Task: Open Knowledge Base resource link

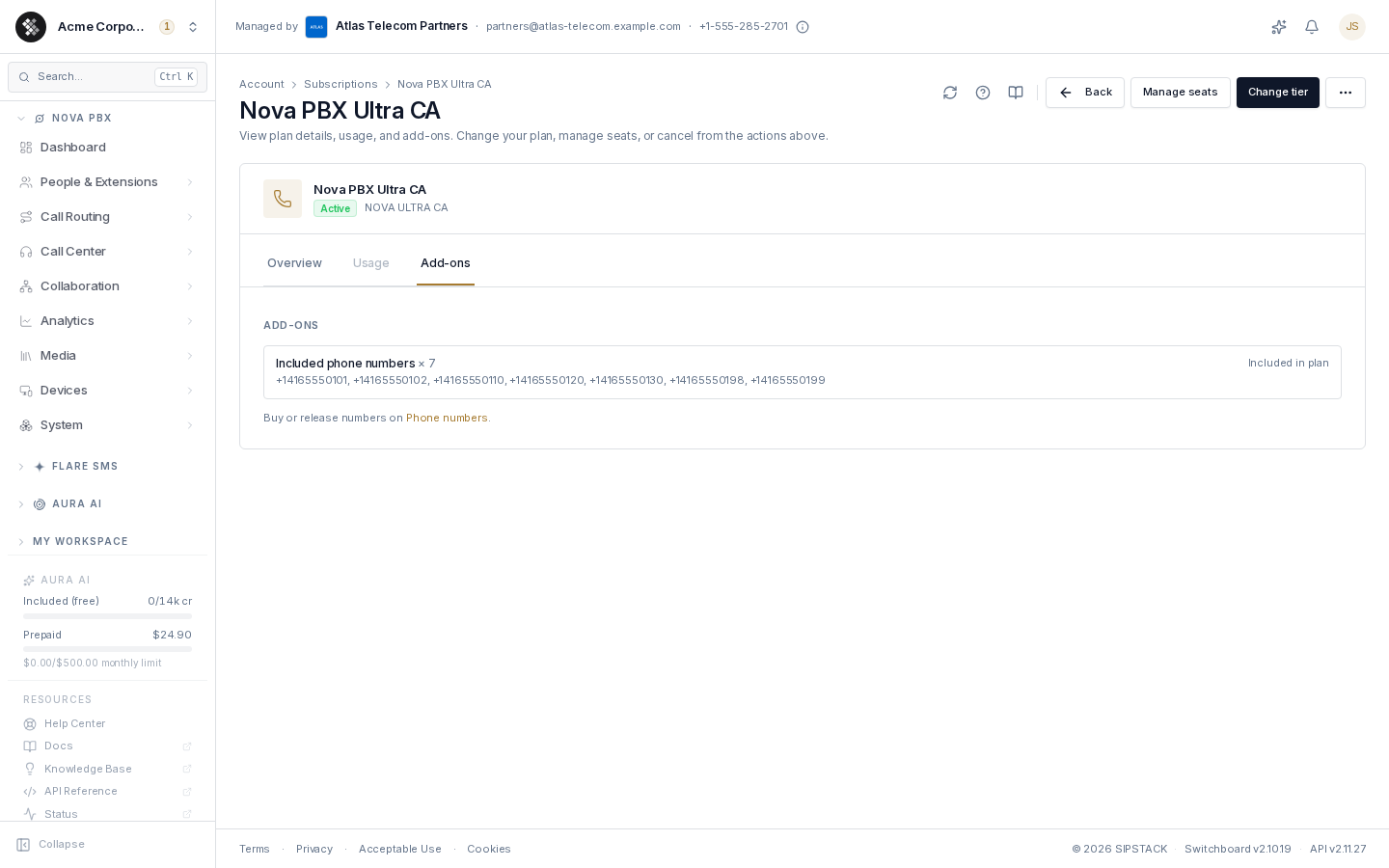Action: pos(107,769)
